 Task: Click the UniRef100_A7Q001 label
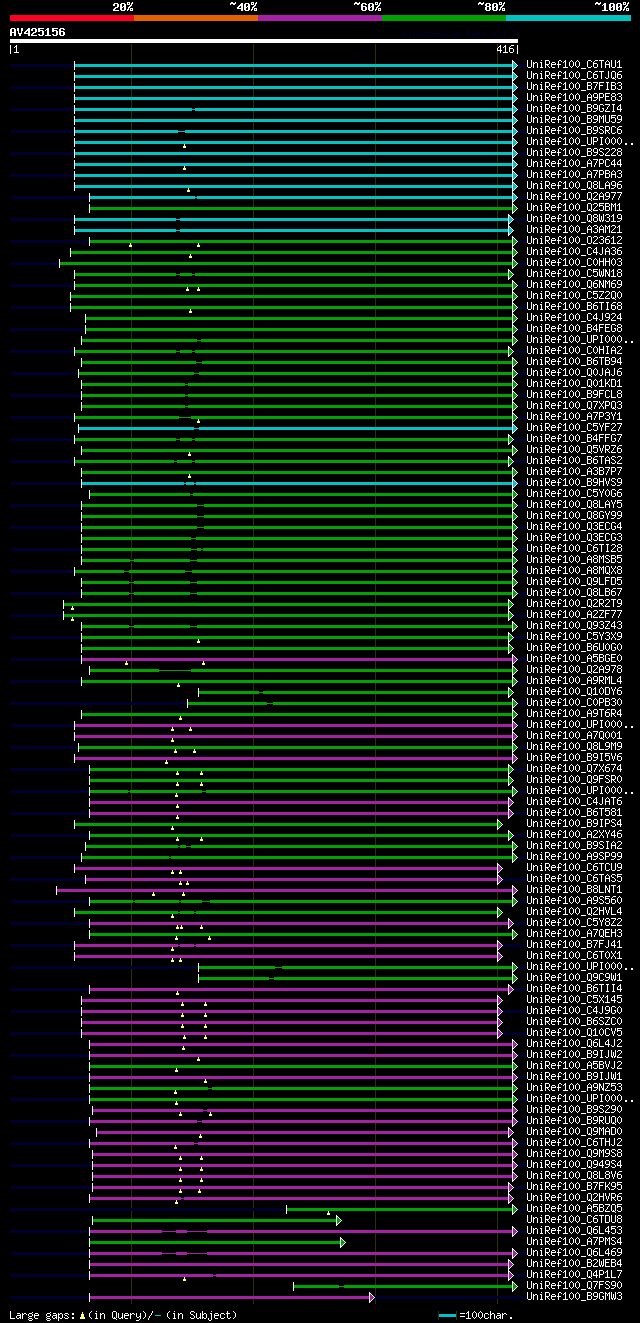point(574,735)
